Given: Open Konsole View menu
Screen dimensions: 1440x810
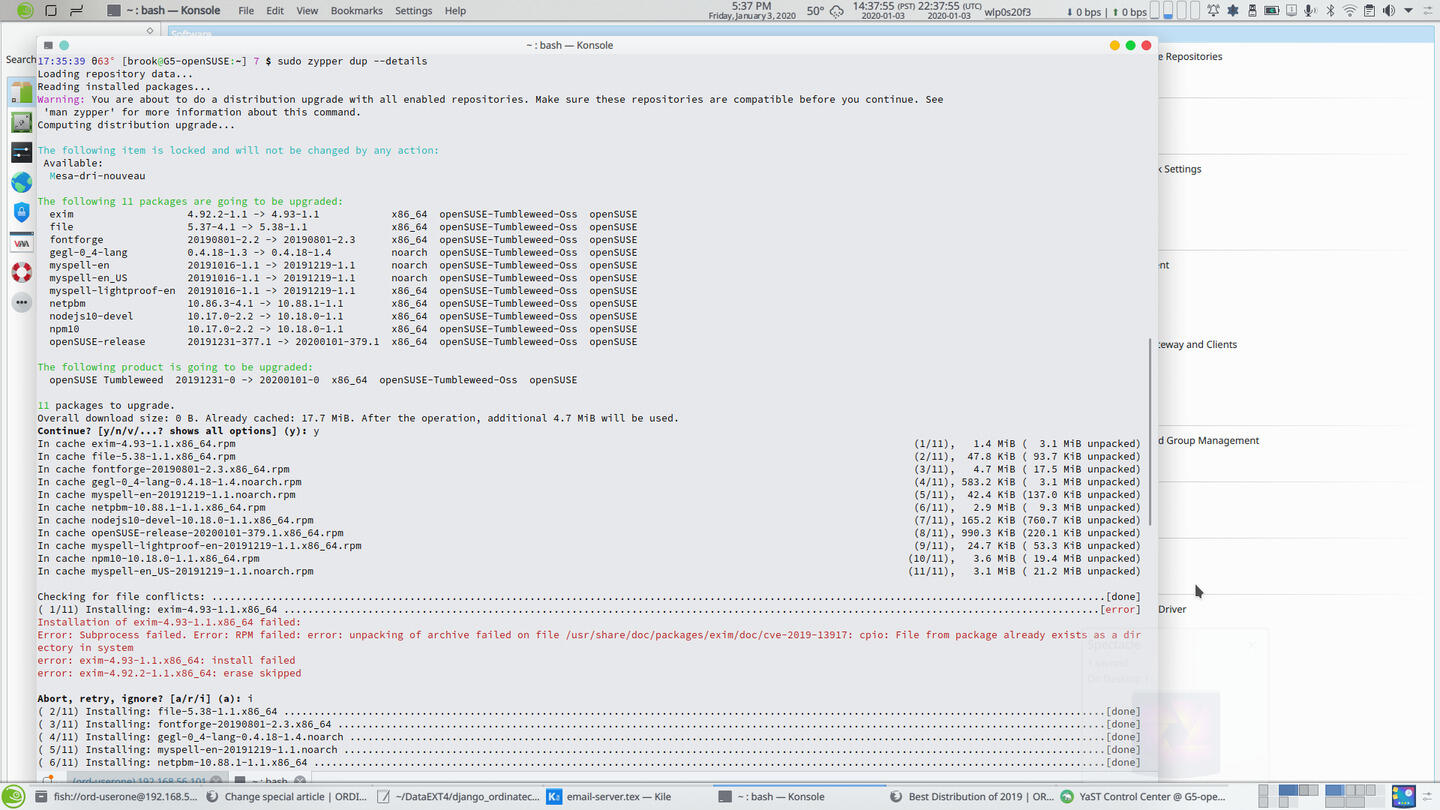Looking at the screenshot, I should (307, 11).
